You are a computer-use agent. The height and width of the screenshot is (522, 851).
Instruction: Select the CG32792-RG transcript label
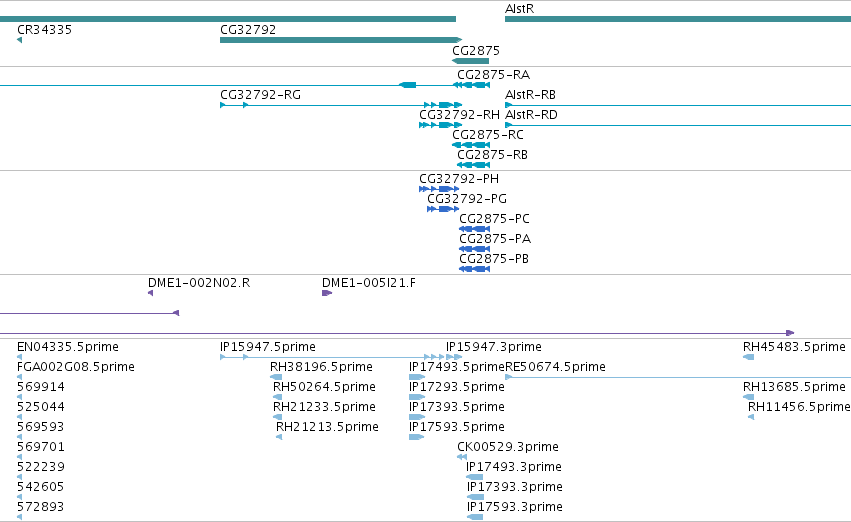(261, 95)
